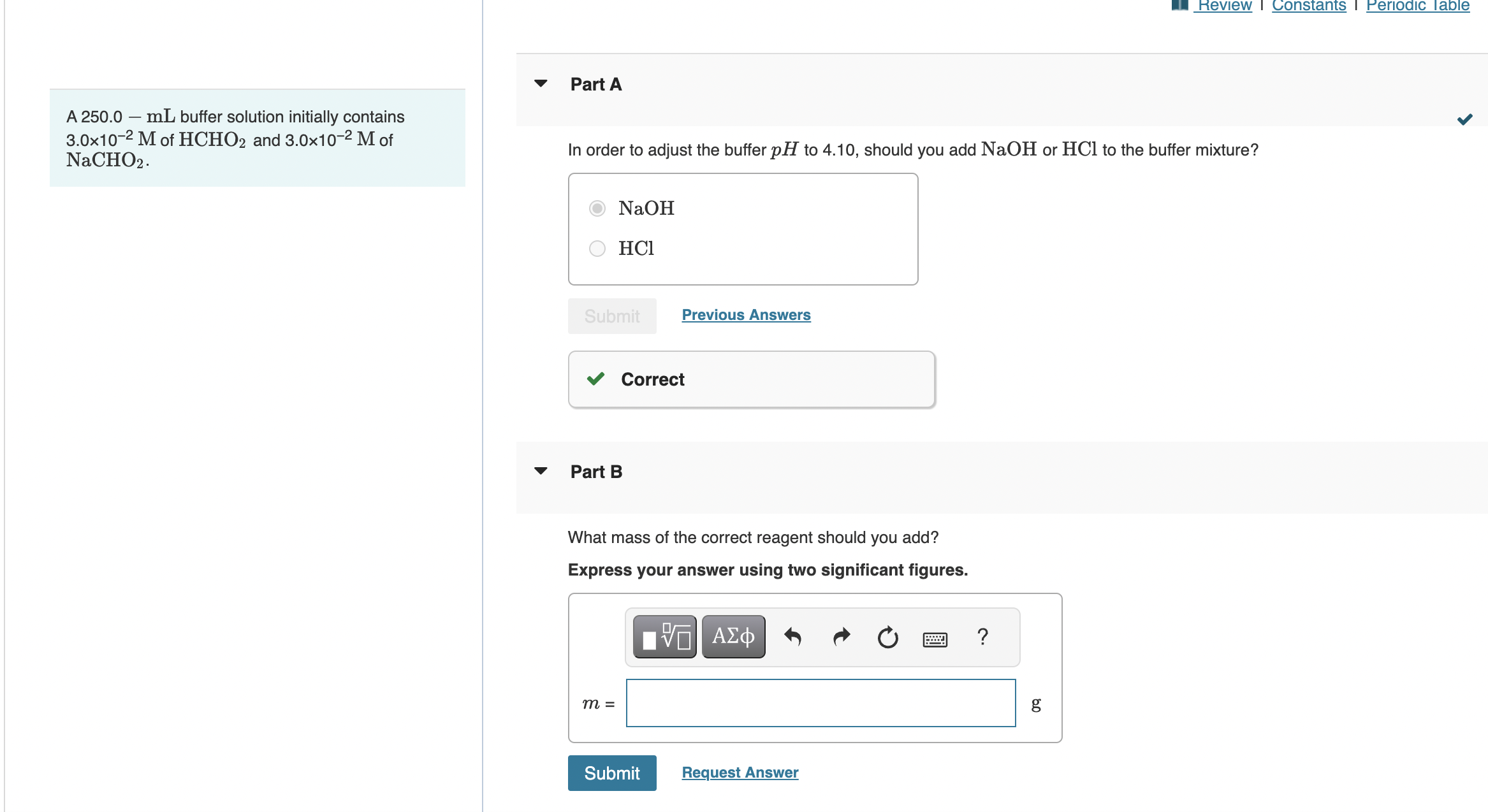The image size is (1488, 812).
Task: Select the HCl radio option
Action: [x=597, y=248]
